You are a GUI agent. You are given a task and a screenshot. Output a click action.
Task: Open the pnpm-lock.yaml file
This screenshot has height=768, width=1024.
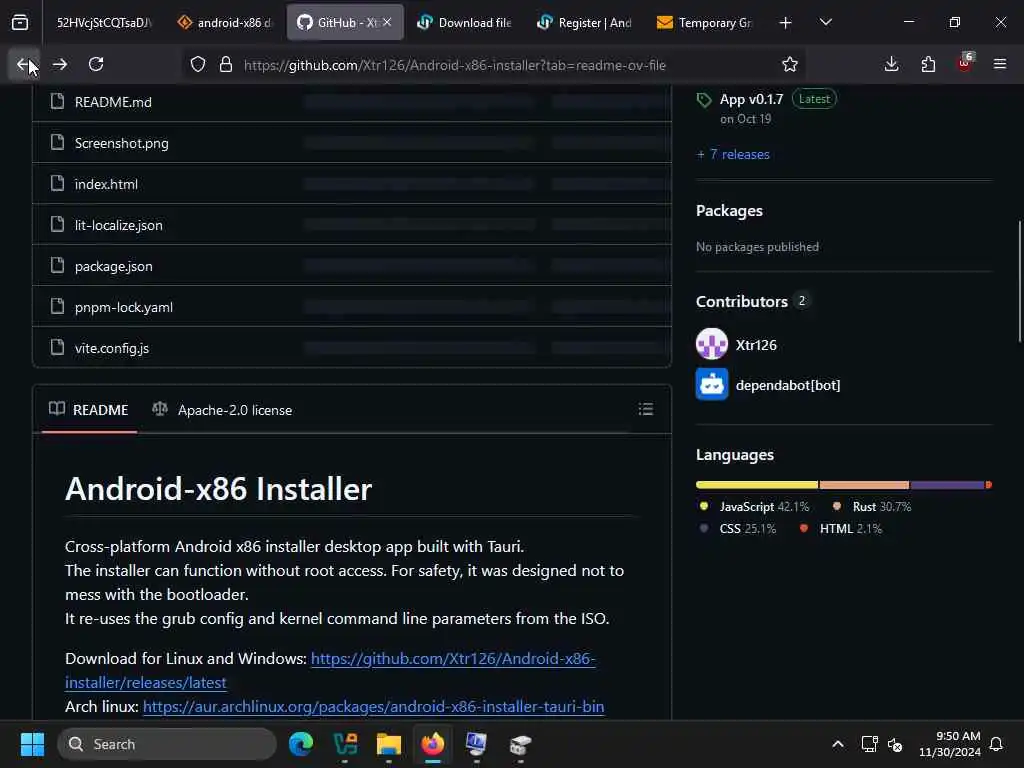[x=123, y=307]
